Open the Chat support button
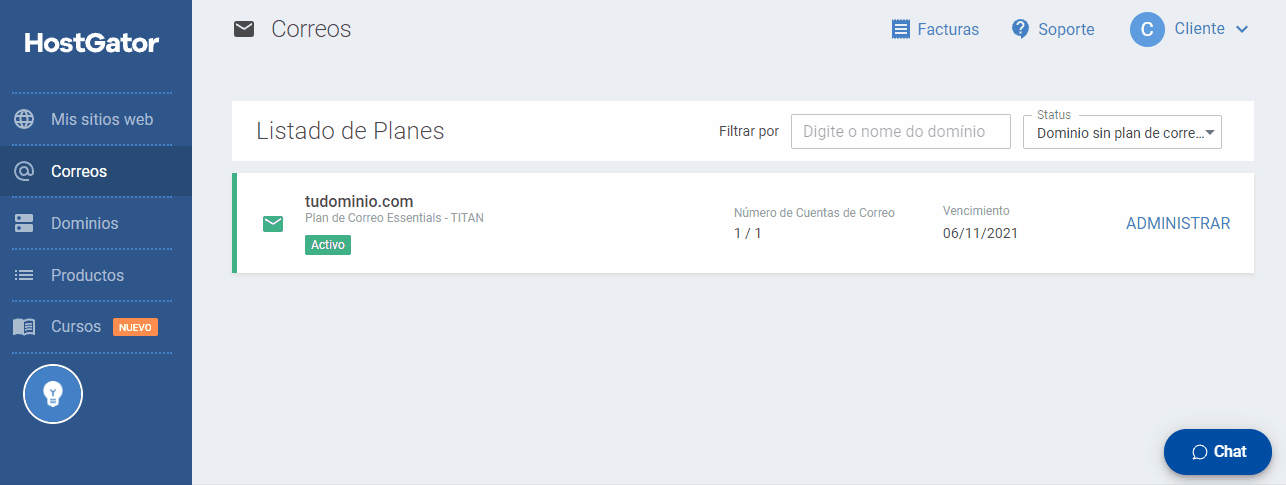Image resolution: width=1286 pixels, height=485 pixels. coord(1218,452)
